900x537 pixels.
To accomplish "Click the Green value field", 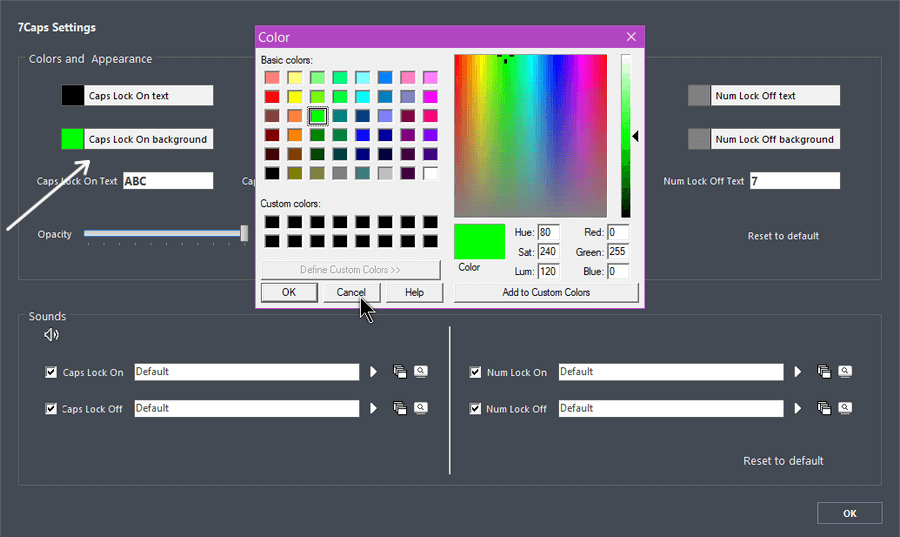I will (x=618, y=252).
